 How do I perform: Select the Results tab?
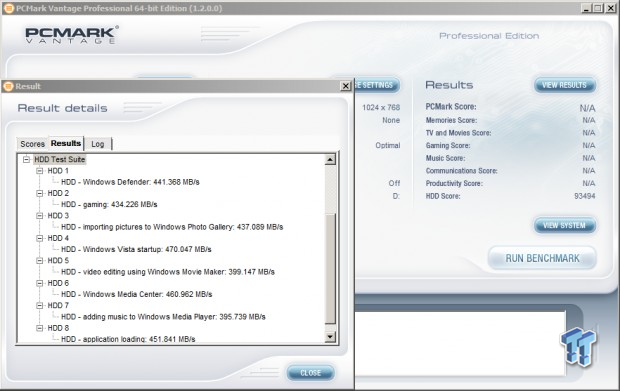pos(66,143)
